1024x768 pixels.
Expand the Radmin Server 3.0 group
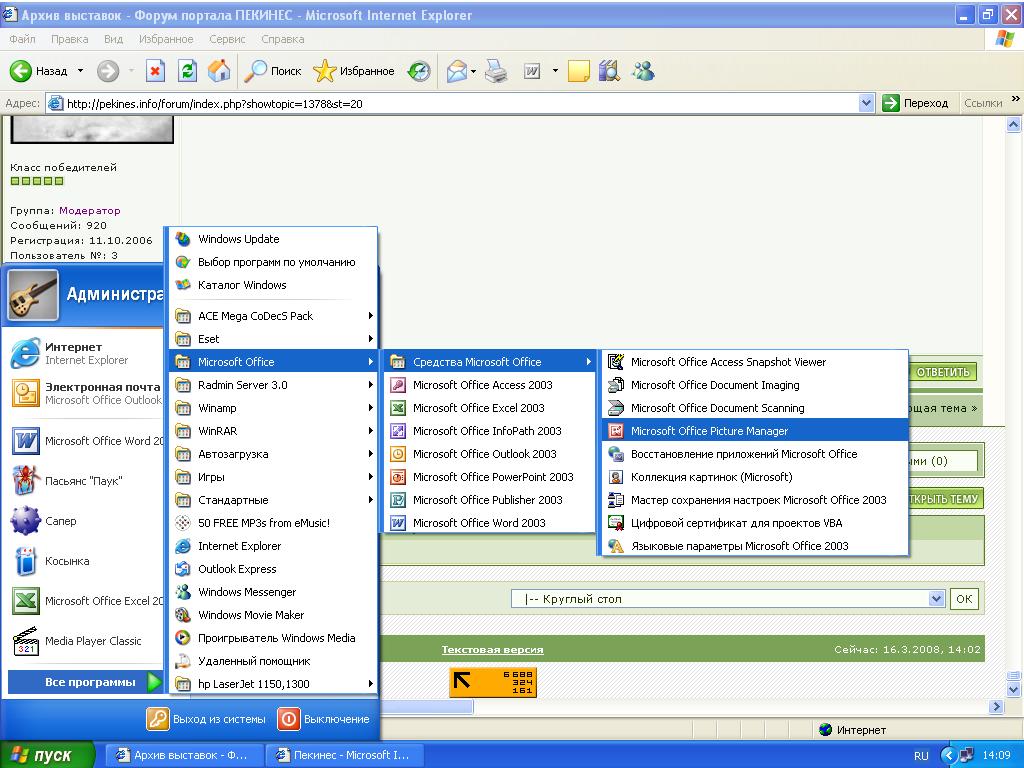click(x=273, y=385)
